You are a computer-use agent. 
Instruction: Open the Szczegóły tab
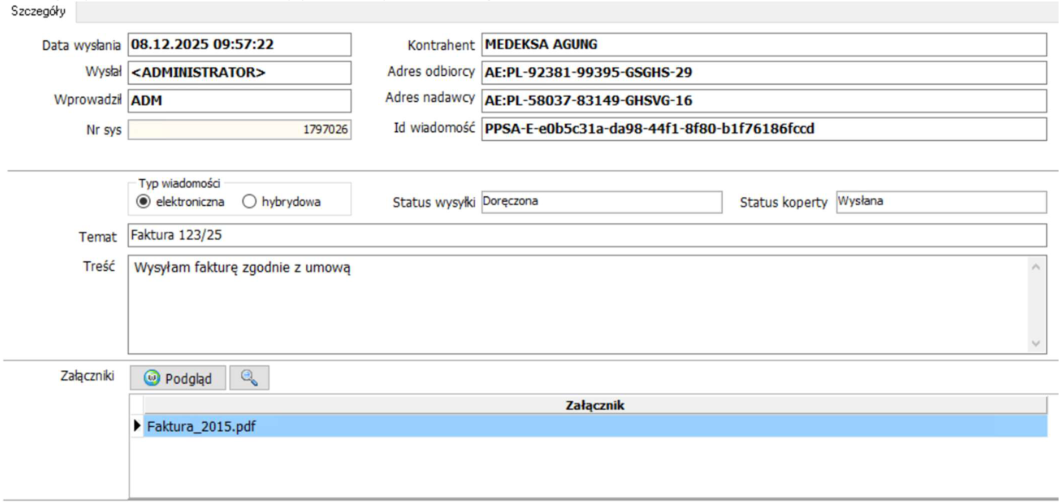(x=38, y=11)
